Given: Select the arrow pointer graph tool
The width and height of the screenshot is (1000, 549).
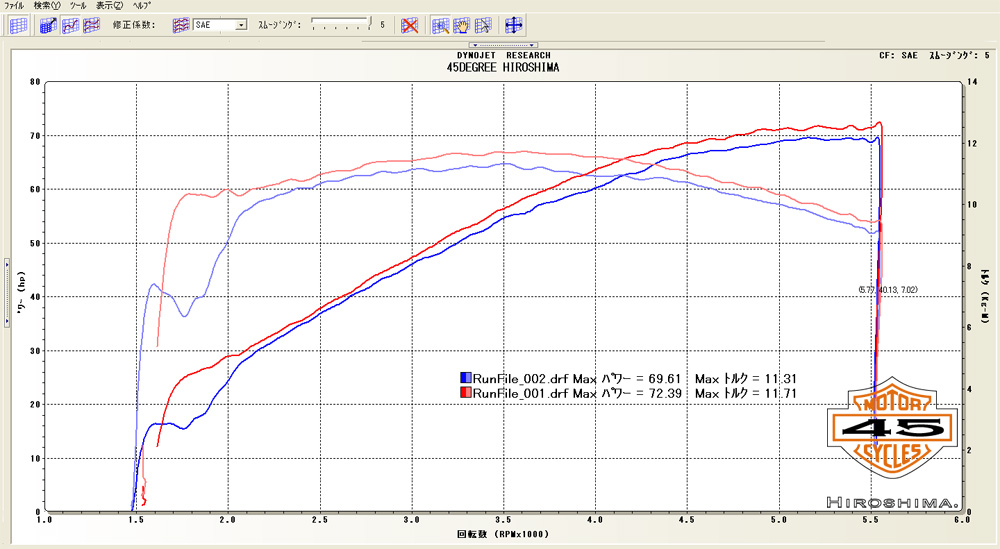Looking at the screenshot, I should coord(483,25).
